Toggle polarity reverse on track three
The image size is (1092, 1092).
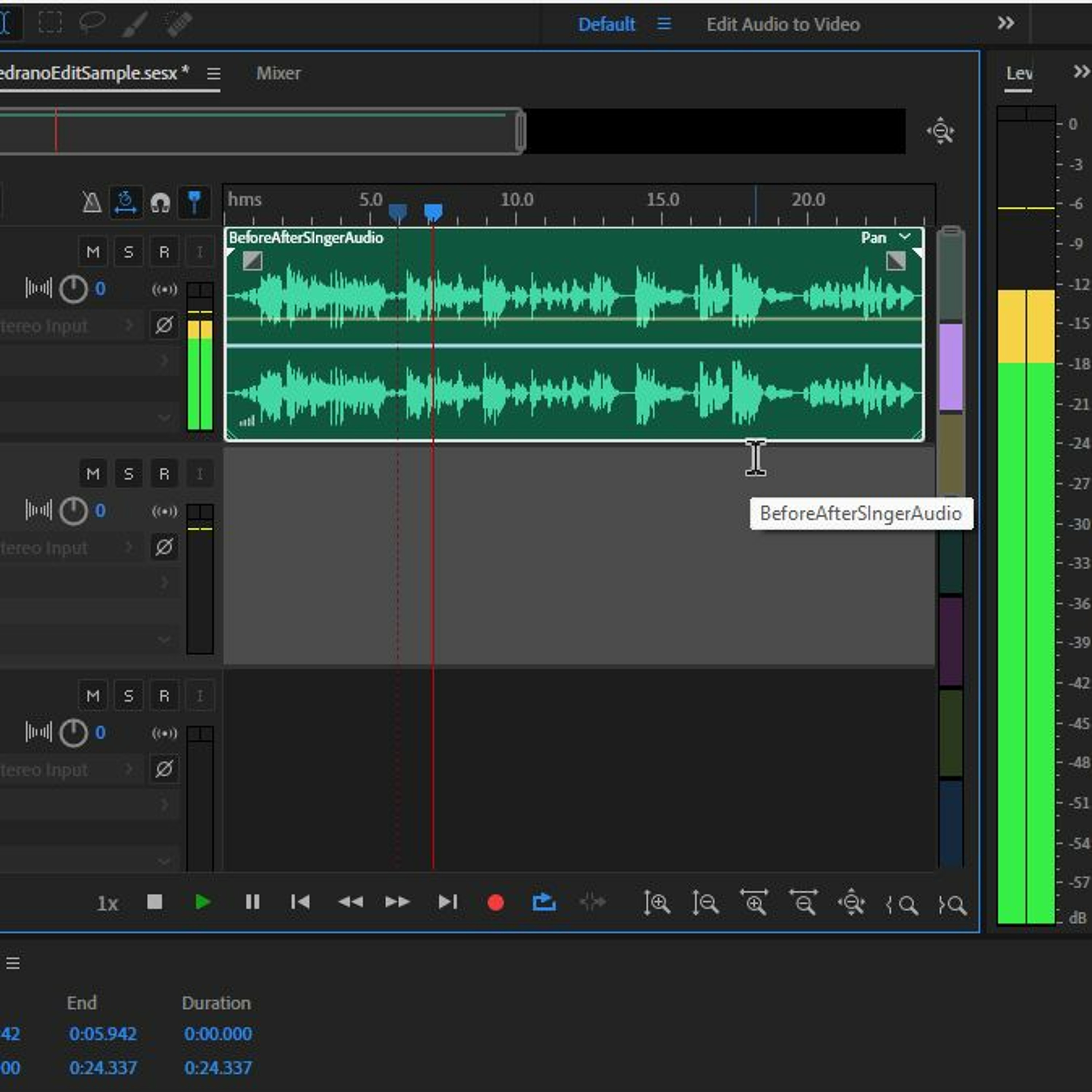(x=164, y=769)
